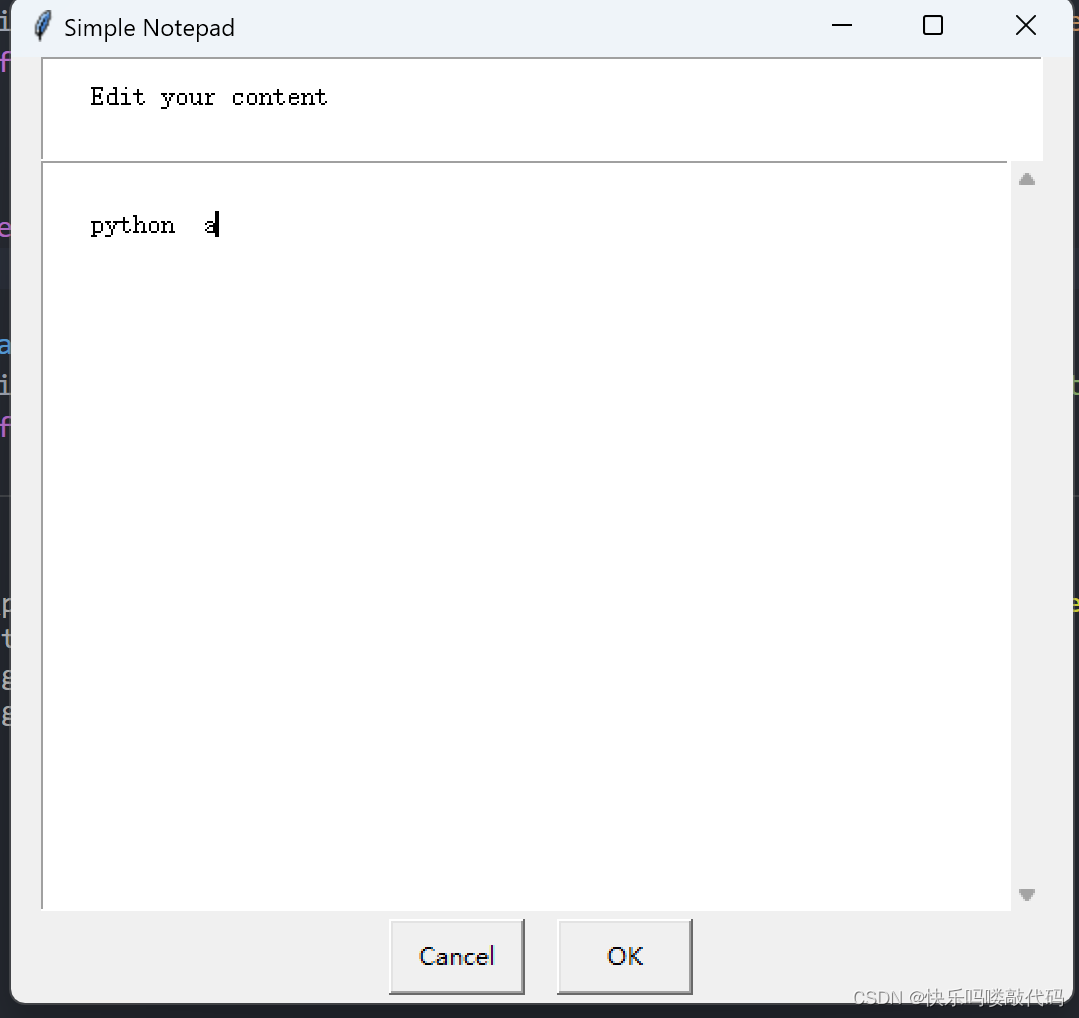Click the 'Edit your content' label

tap(209, 97)
